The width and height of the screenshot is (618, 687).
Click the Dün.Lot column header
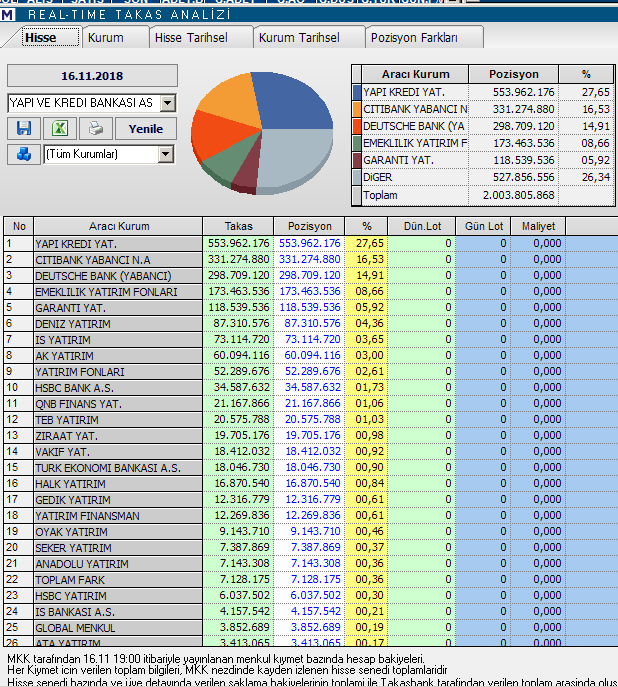click(422, 226)
